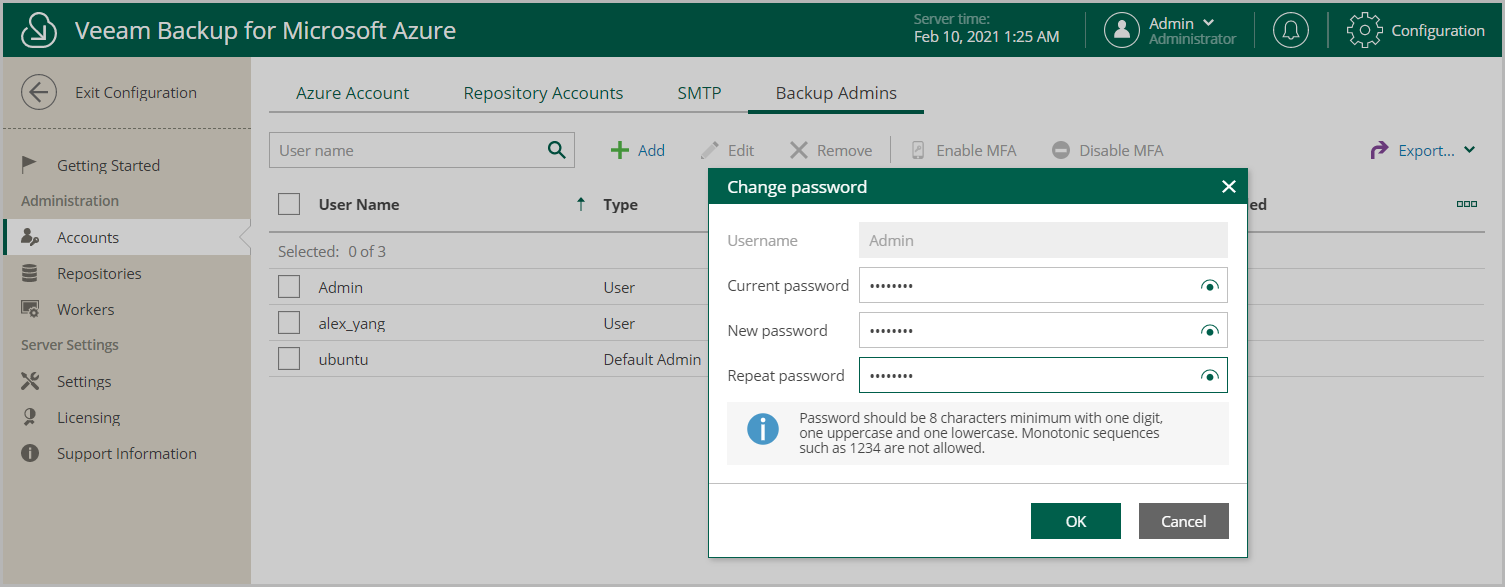The image size is (1505, 587).
Task: Click the ubuntu user name
Action: [x=343, y=359]
